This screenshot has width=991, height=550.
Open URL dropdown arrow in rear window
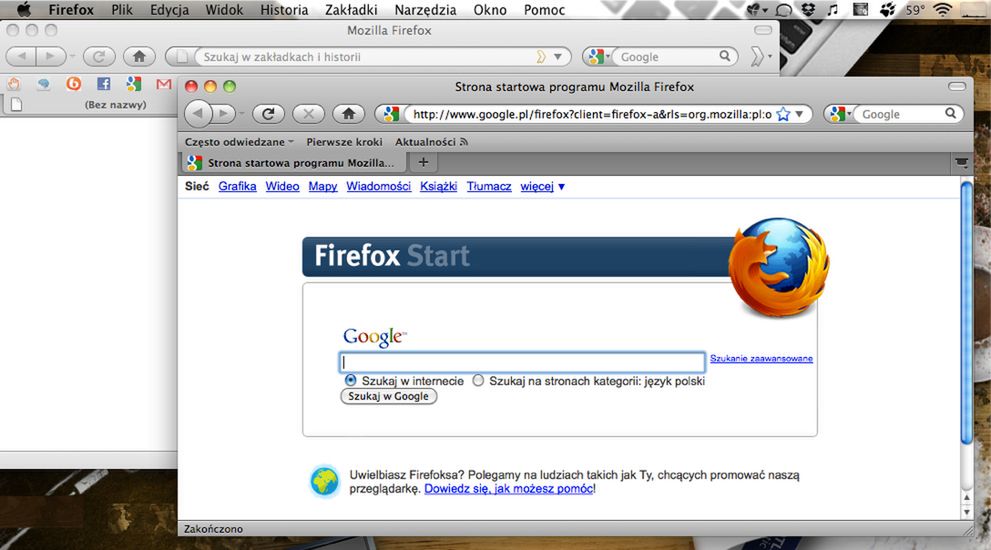pos(557,57)
